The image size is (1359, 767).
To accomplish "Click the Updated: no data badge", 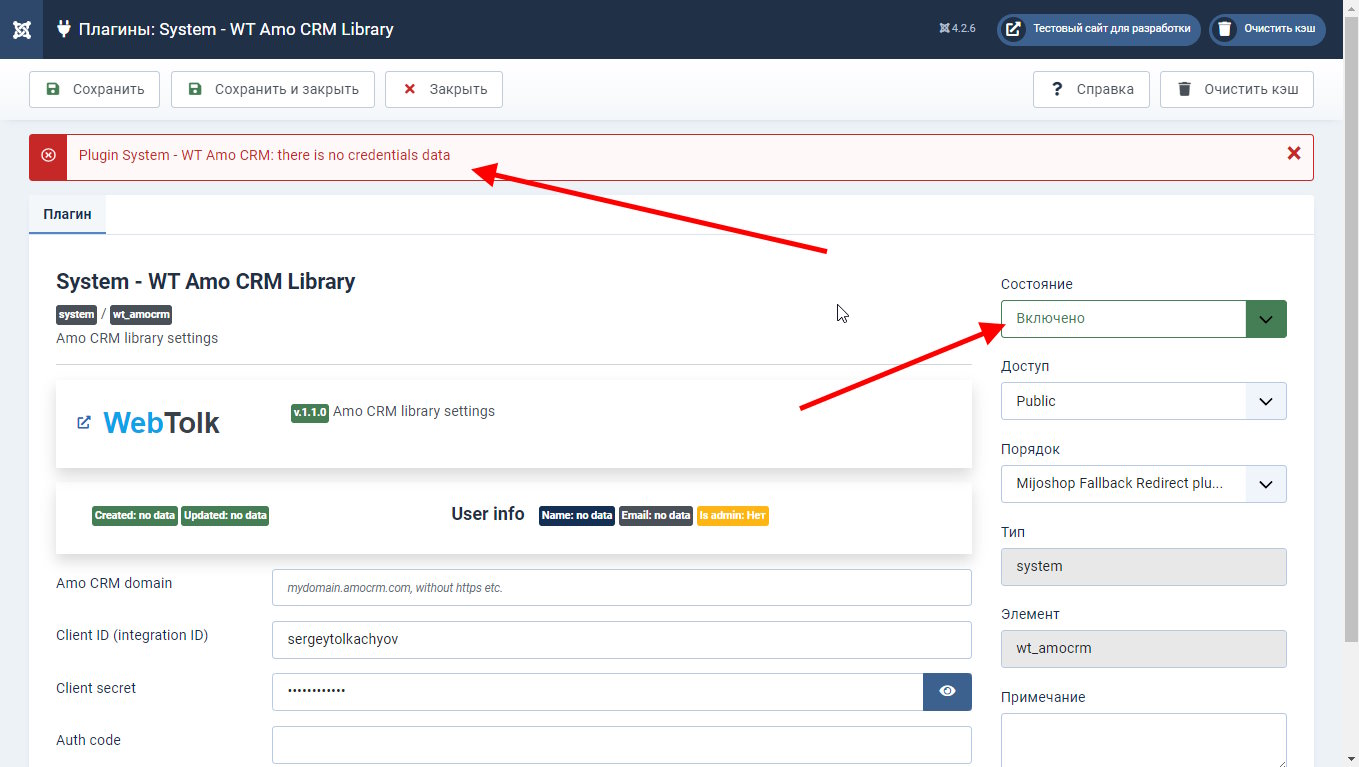I will 225,515.
